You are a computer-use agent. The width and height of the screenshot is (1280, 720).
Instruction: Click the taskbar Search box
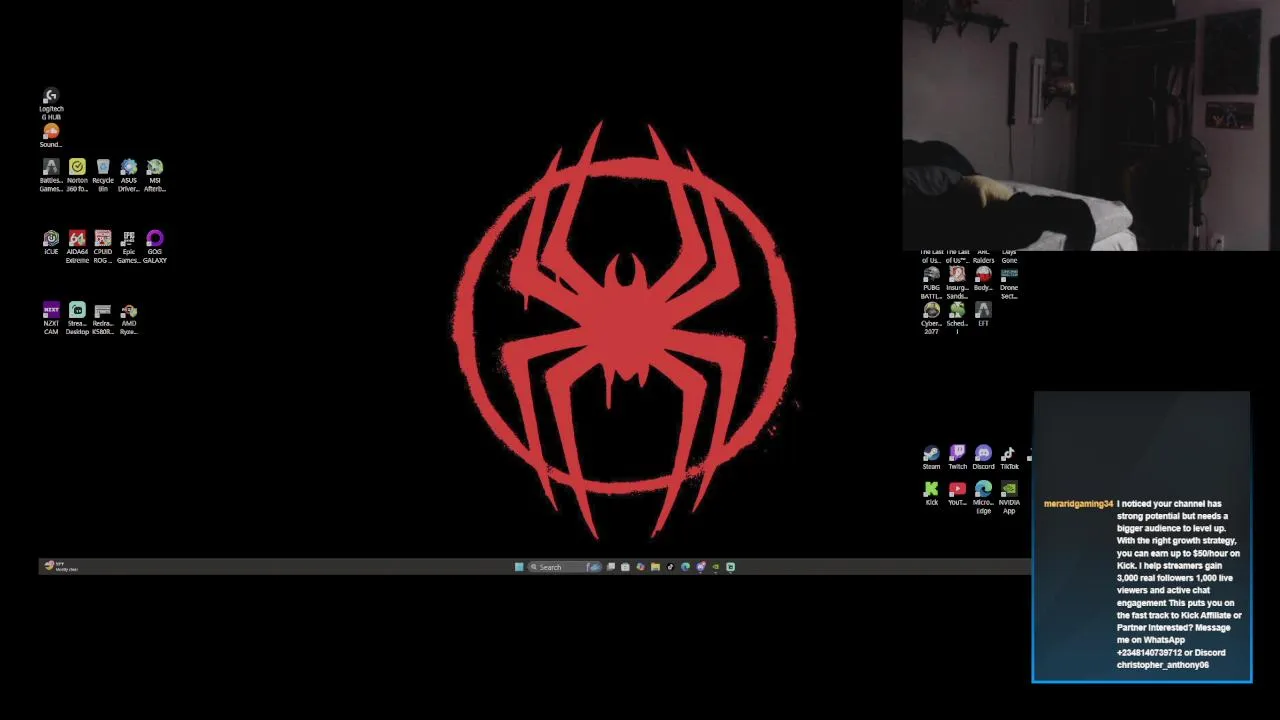[x=565, y=567]
